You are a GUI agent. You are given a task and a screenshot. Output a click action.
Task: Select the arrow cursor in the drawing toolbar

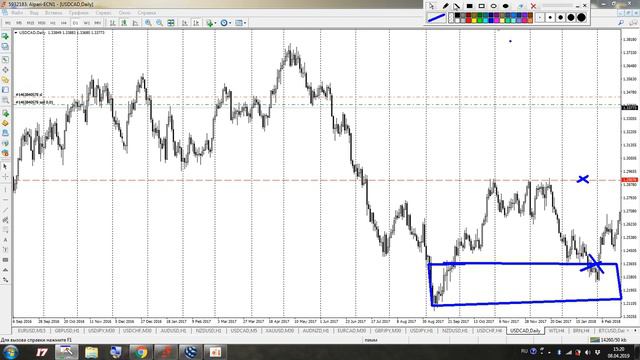click(x=432, y=6)
